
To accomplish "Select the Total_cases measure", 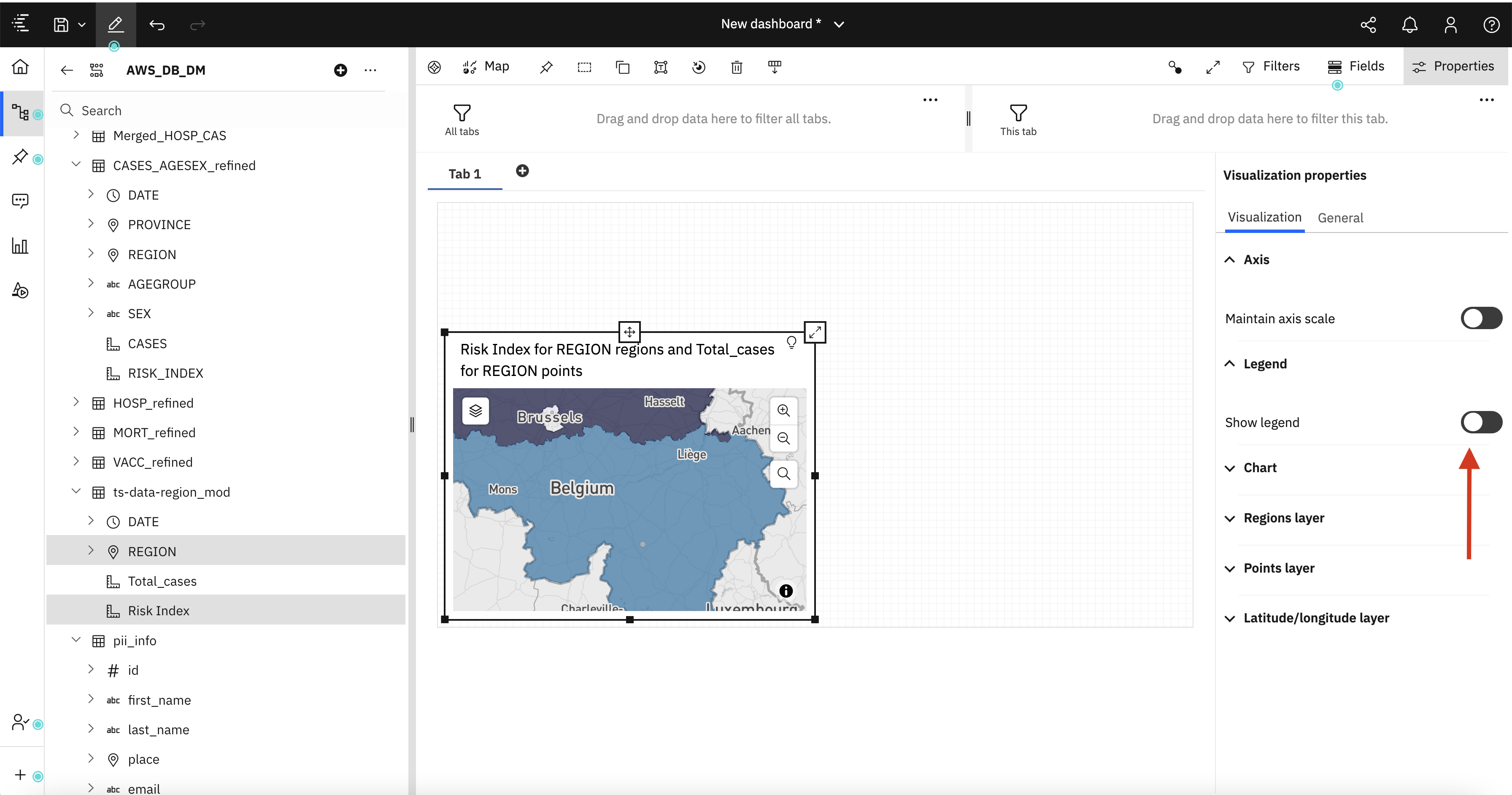I will coord(162,581).
